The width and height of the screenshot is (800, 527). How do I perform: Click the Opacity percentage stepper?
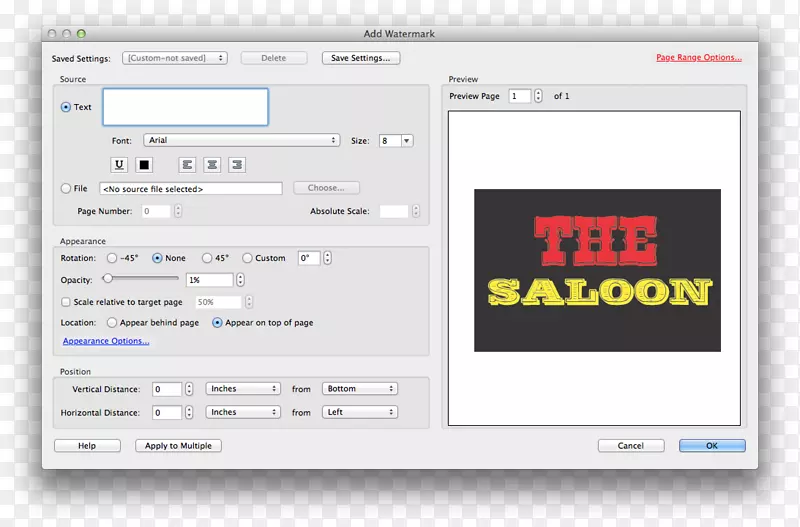tap(241, 280)
